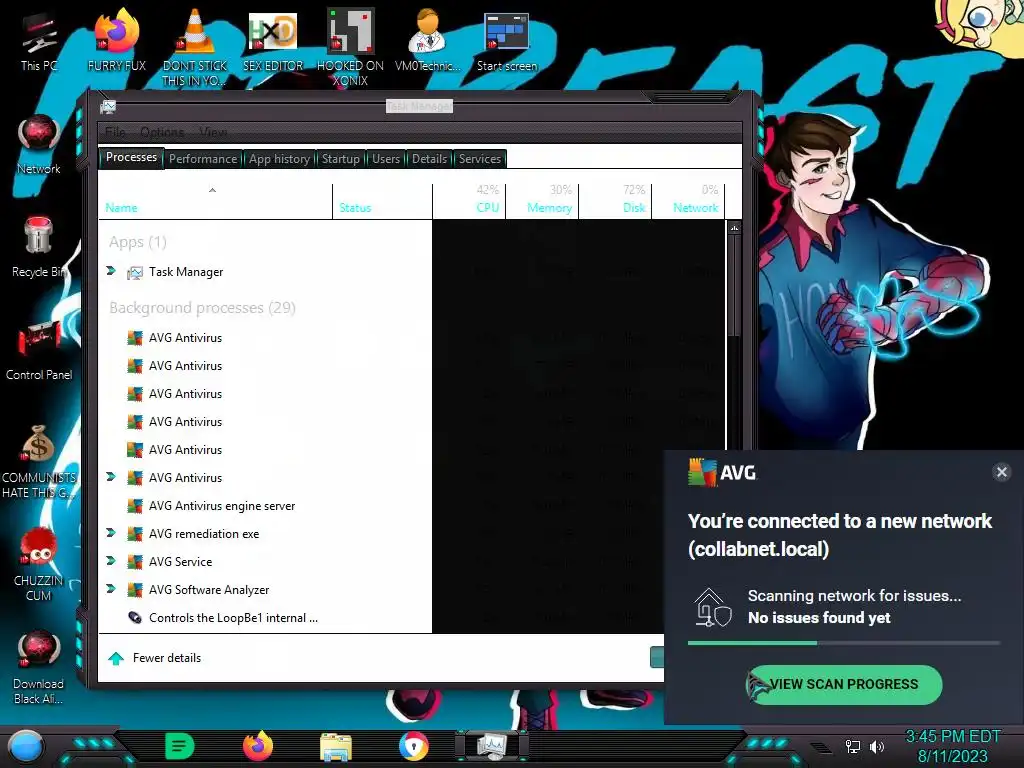
Task: Open File Explorer from the taskbar
Action: (x=336, y=747)
